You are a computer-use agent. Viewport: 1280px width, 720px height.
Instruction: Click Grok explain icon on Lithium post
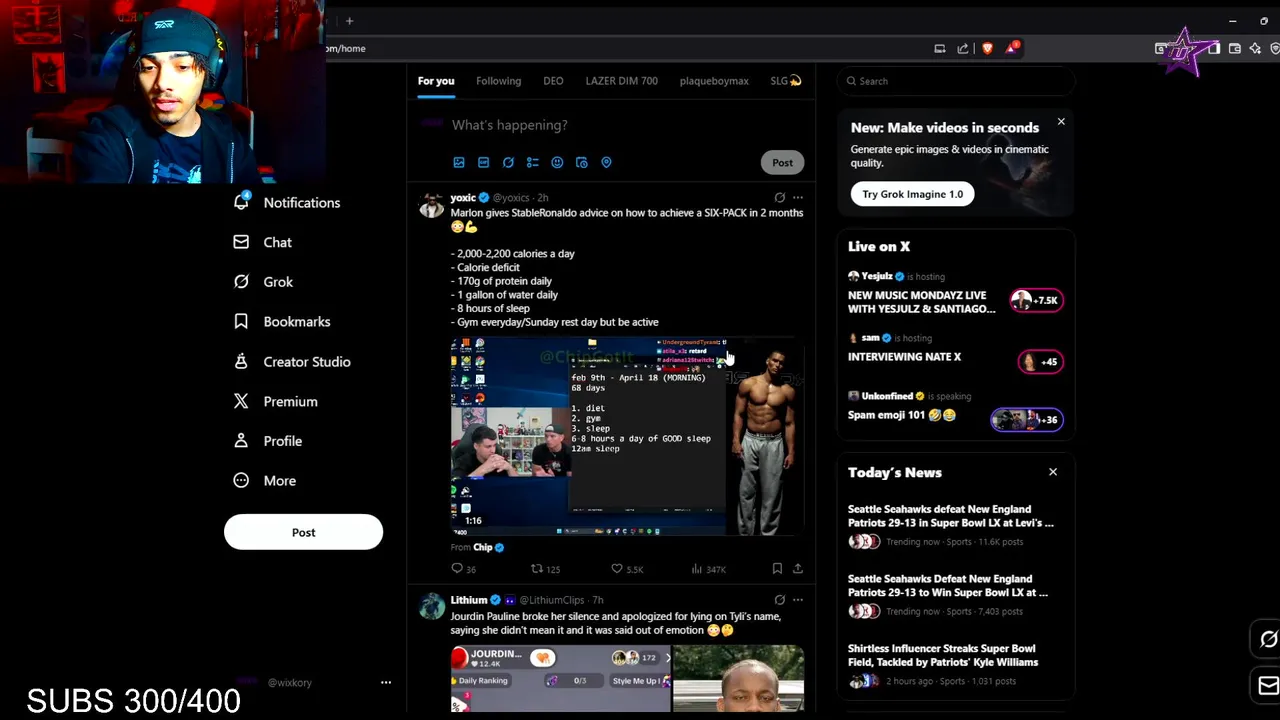(780, 600)
